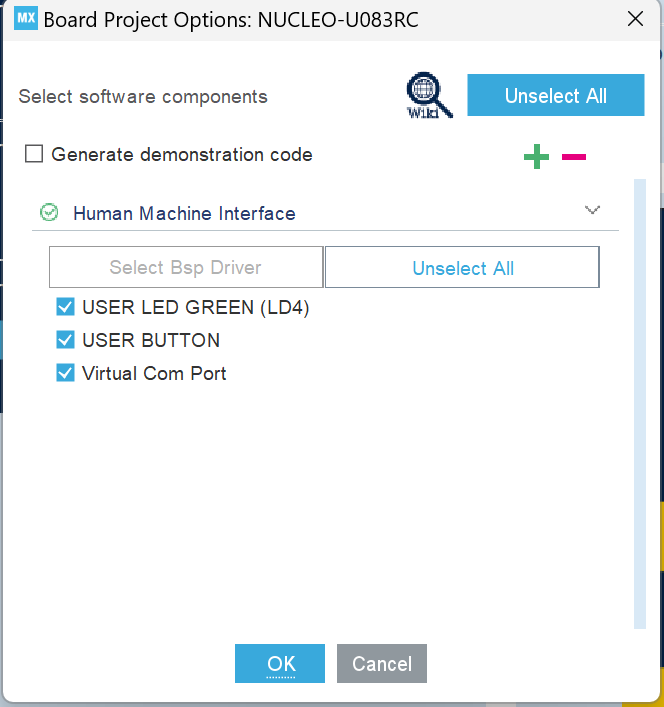Viewport: 664px width, 707px height.
Task: Click the Human Machine Interface heading text
Action: coord(184,213)
